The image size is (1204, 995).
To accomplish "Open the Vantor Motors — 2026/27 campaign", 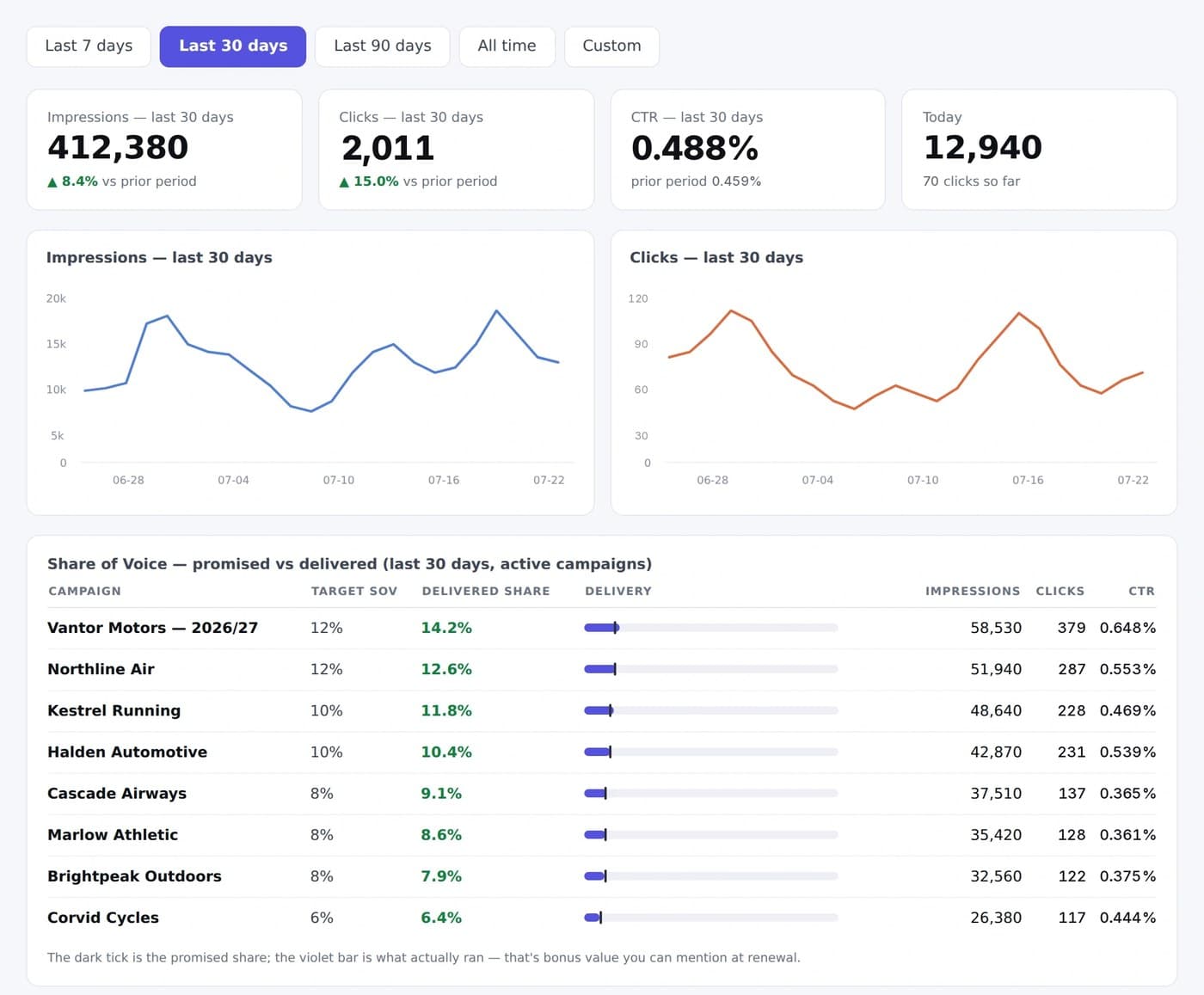I will pyautogui.click(x=152, y=628).
